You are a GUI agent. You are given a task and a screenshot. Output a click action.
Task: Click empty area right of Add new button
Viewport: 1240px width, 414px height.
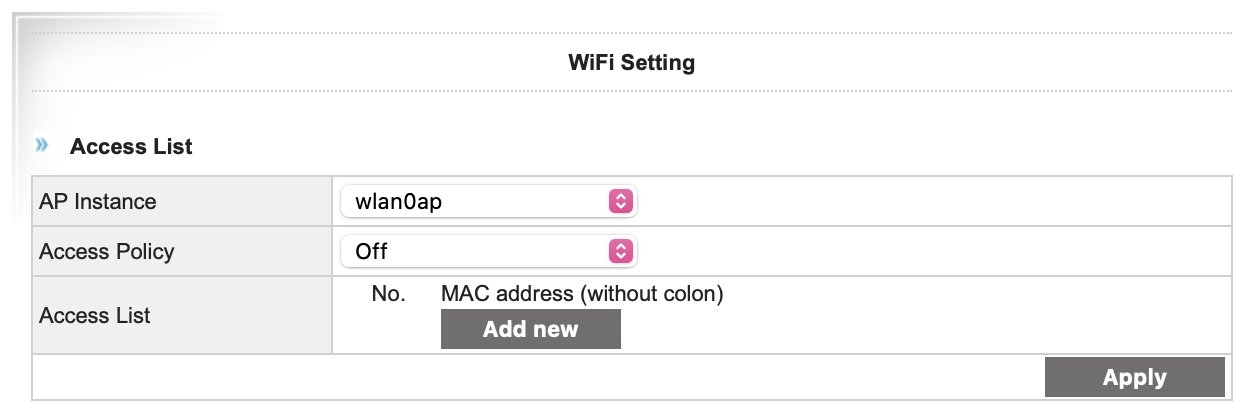(x=920, y=329)
